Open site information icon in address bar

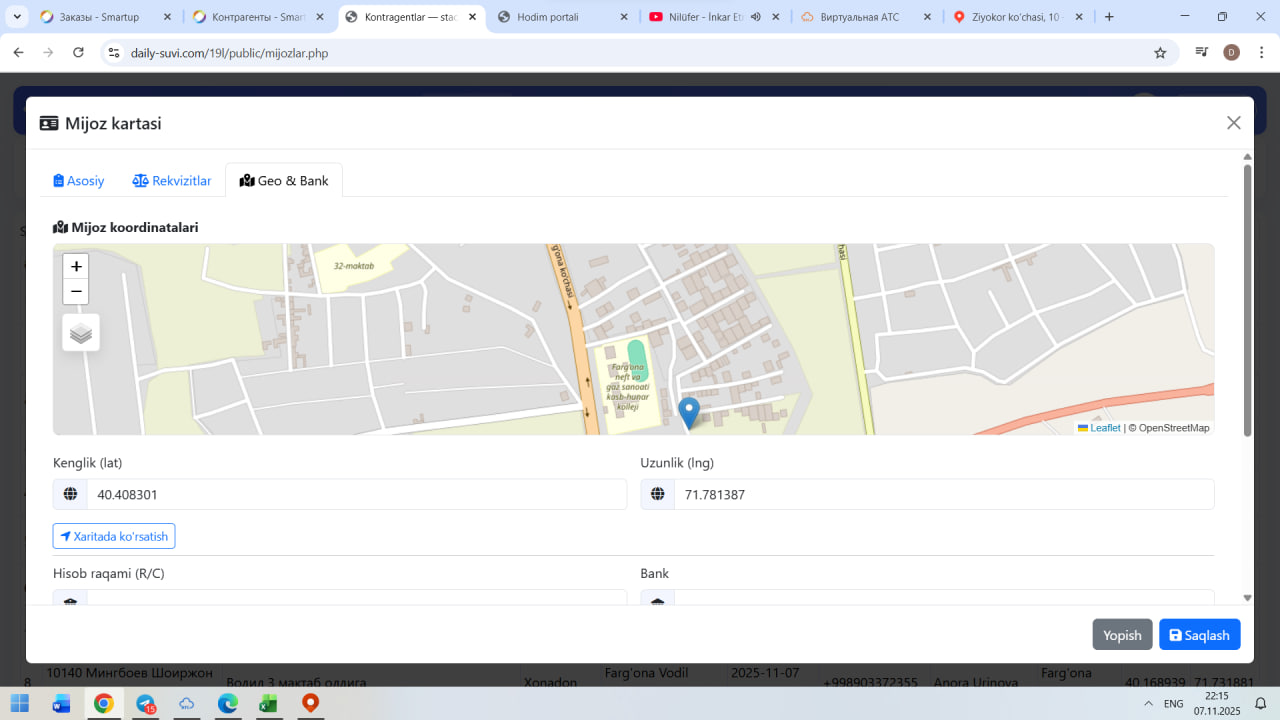tap(114, 53)
